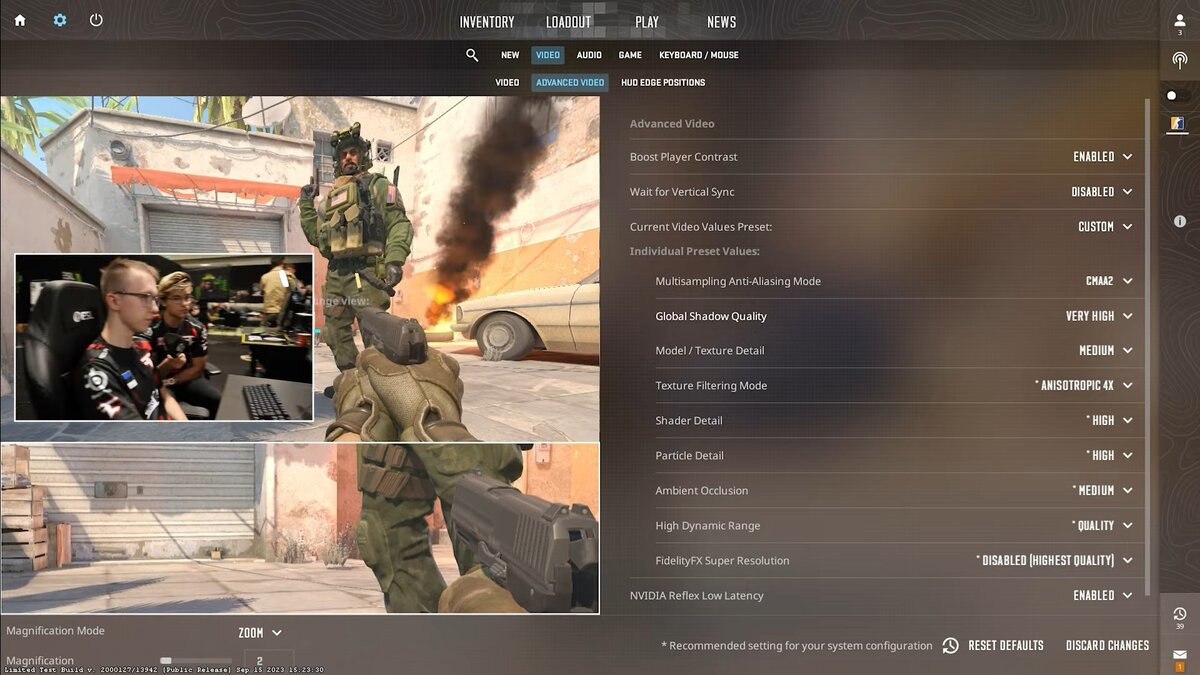Click the magnified lower preview image

tap(300, 528)
